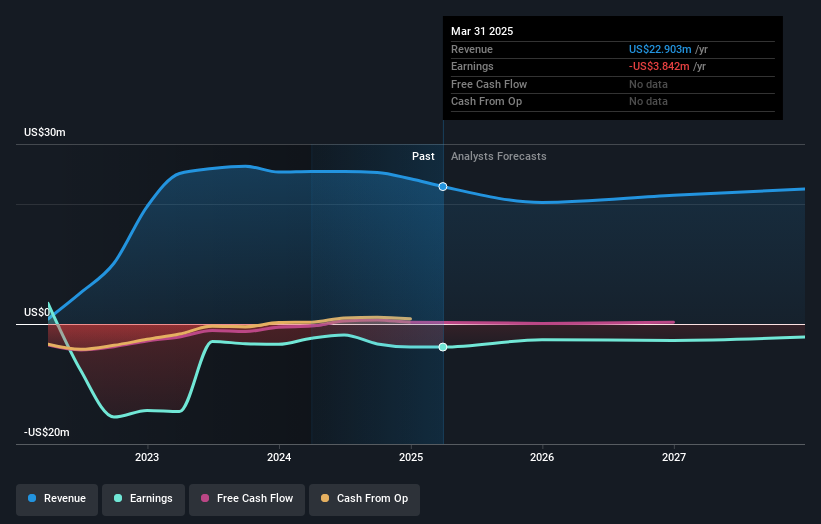Click the -US$20m y-axis label
The image size is (821, 524).
click(47, 432)
